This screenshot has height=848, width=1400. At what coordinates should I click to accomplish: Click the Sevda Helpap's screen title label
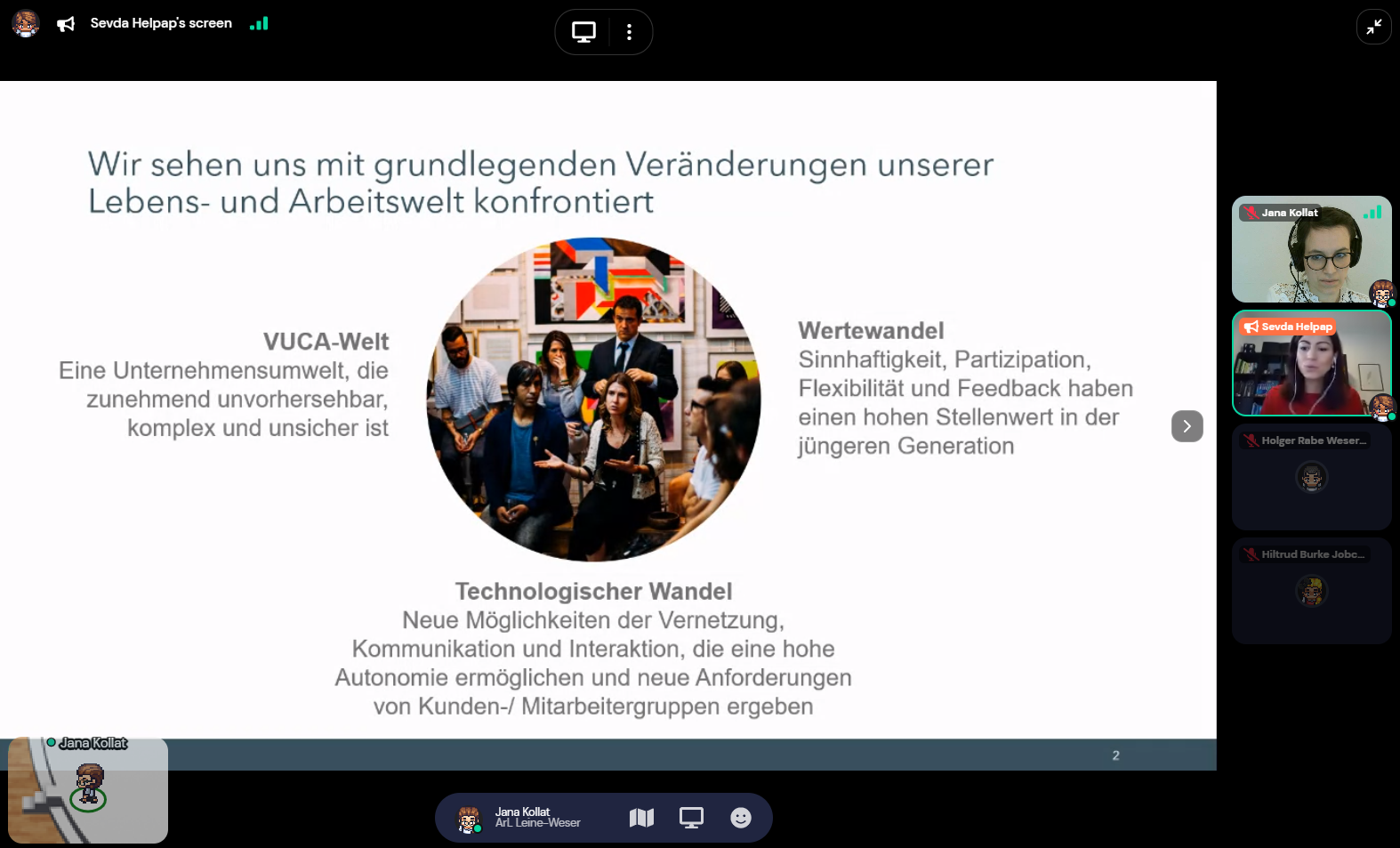click(161, 23)
